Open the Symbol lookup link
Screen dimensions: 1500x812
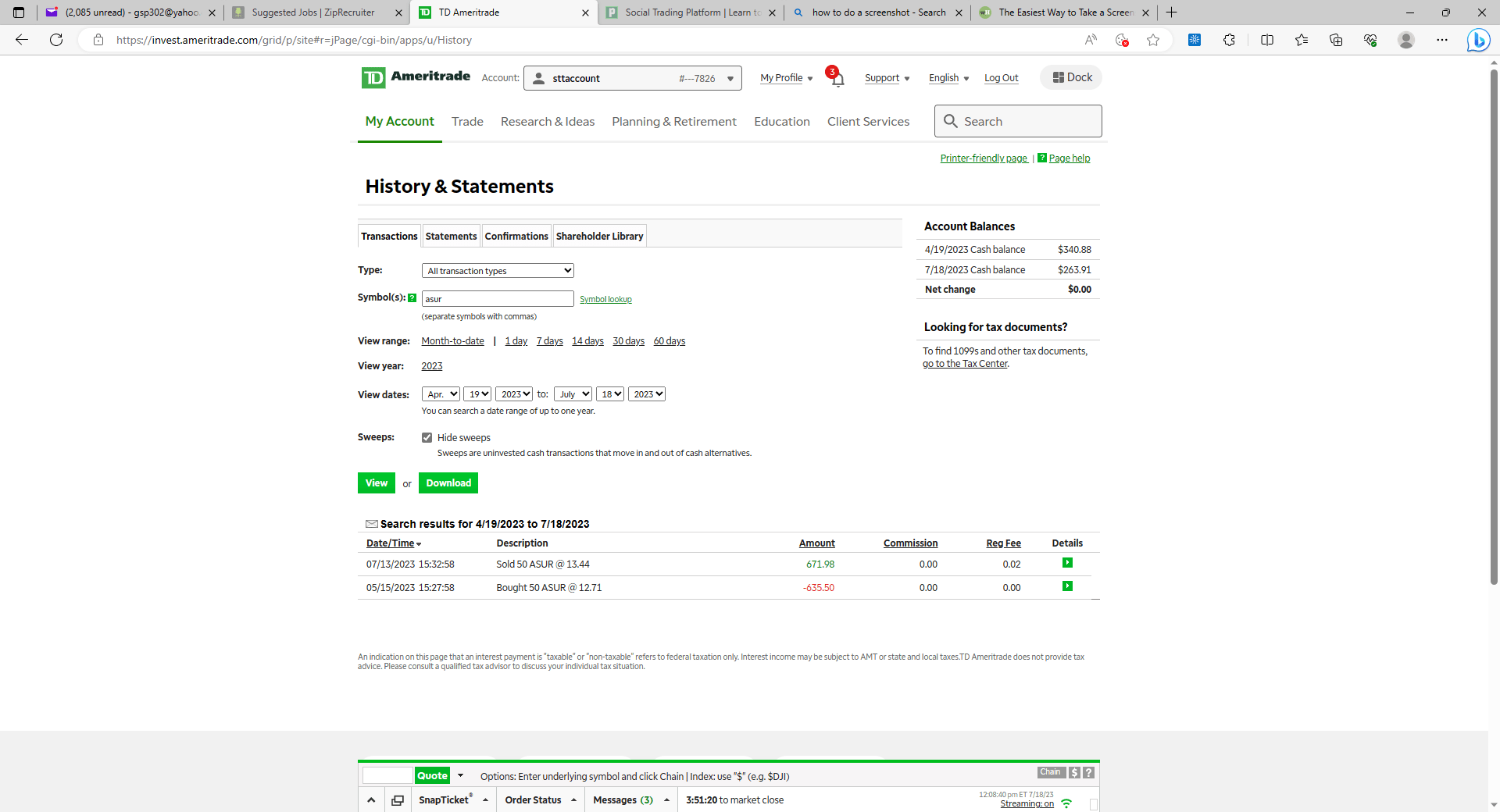tap(605, 299)
